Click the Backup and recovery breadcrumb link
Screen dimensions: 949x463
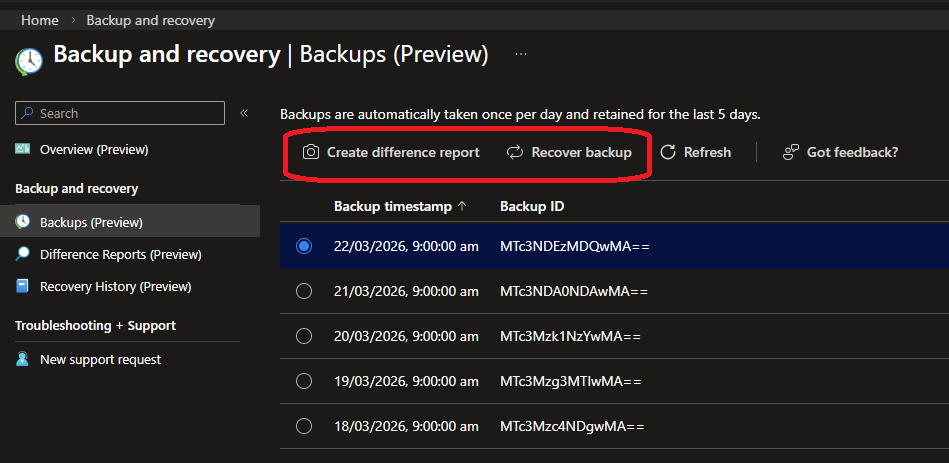pos(150,20)
